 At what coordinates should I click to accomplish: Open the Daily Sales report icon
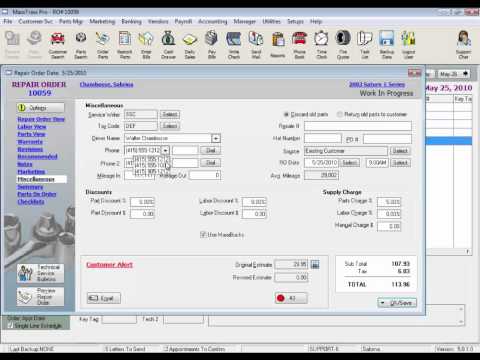pos(190,45)
